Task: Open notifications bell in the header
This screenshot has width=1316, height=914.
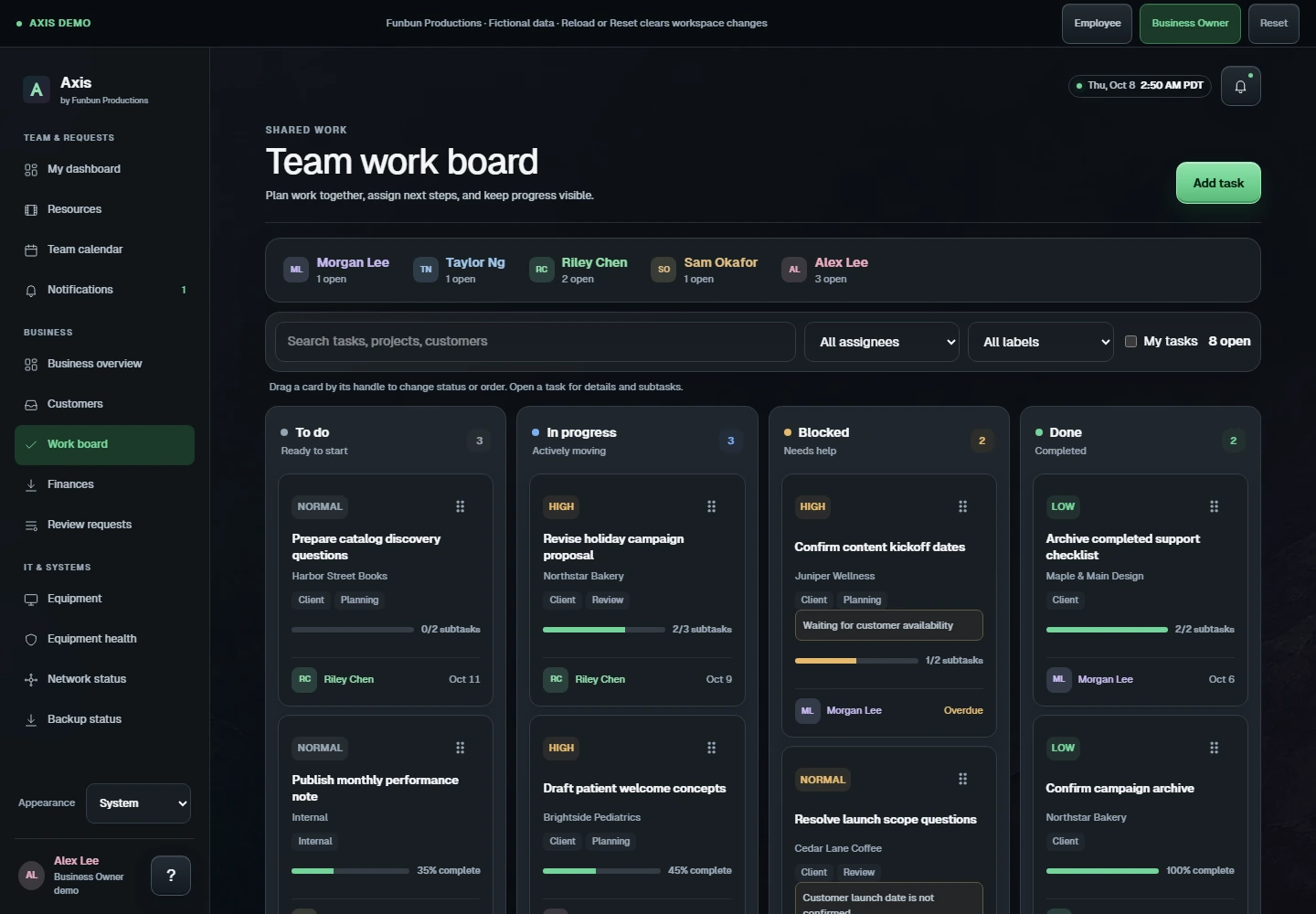Action: pyautogui.click(x=1240, y=86)
